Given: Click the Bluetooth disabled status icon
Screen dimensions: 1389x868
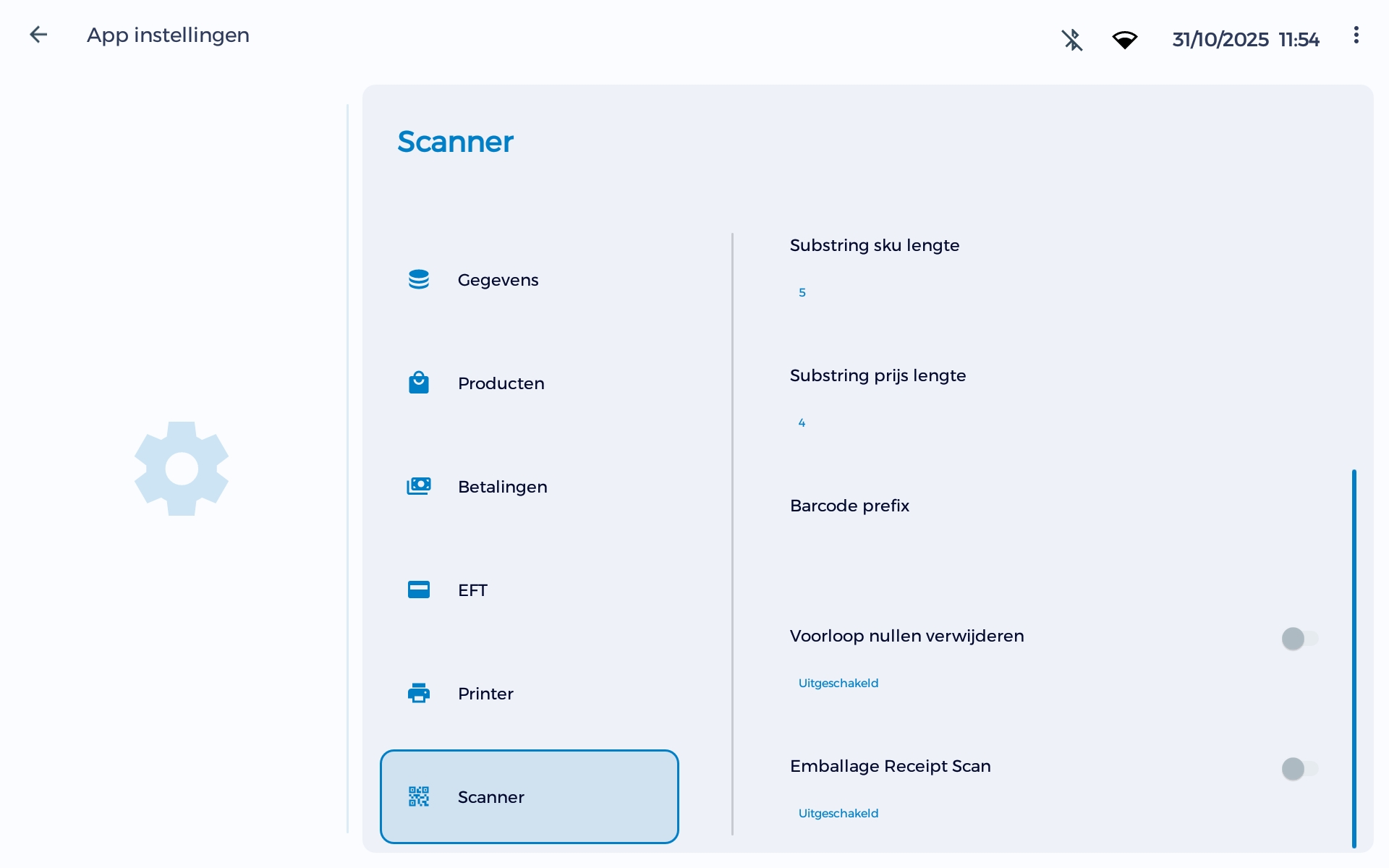Looking at the screenshot, I should click(1072, 40).
